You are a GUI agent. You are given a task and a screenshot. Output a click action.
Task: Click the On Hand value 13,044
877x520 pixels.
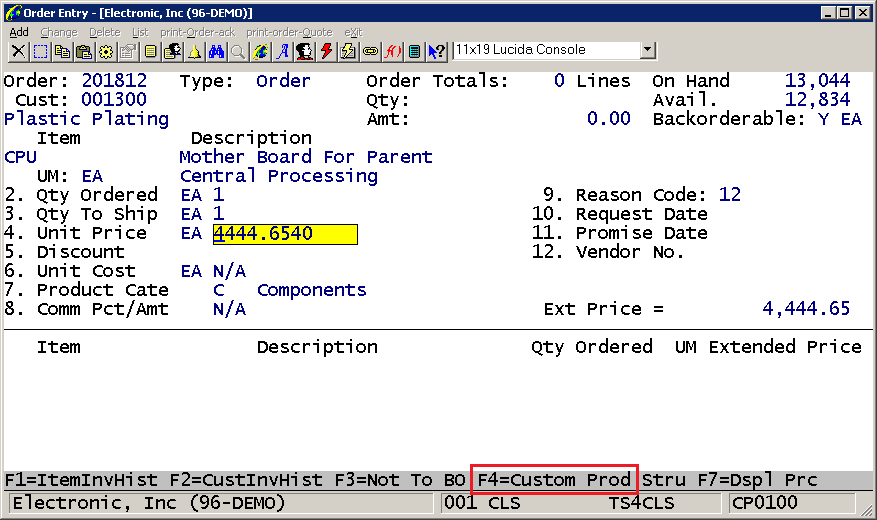[817, 81]
